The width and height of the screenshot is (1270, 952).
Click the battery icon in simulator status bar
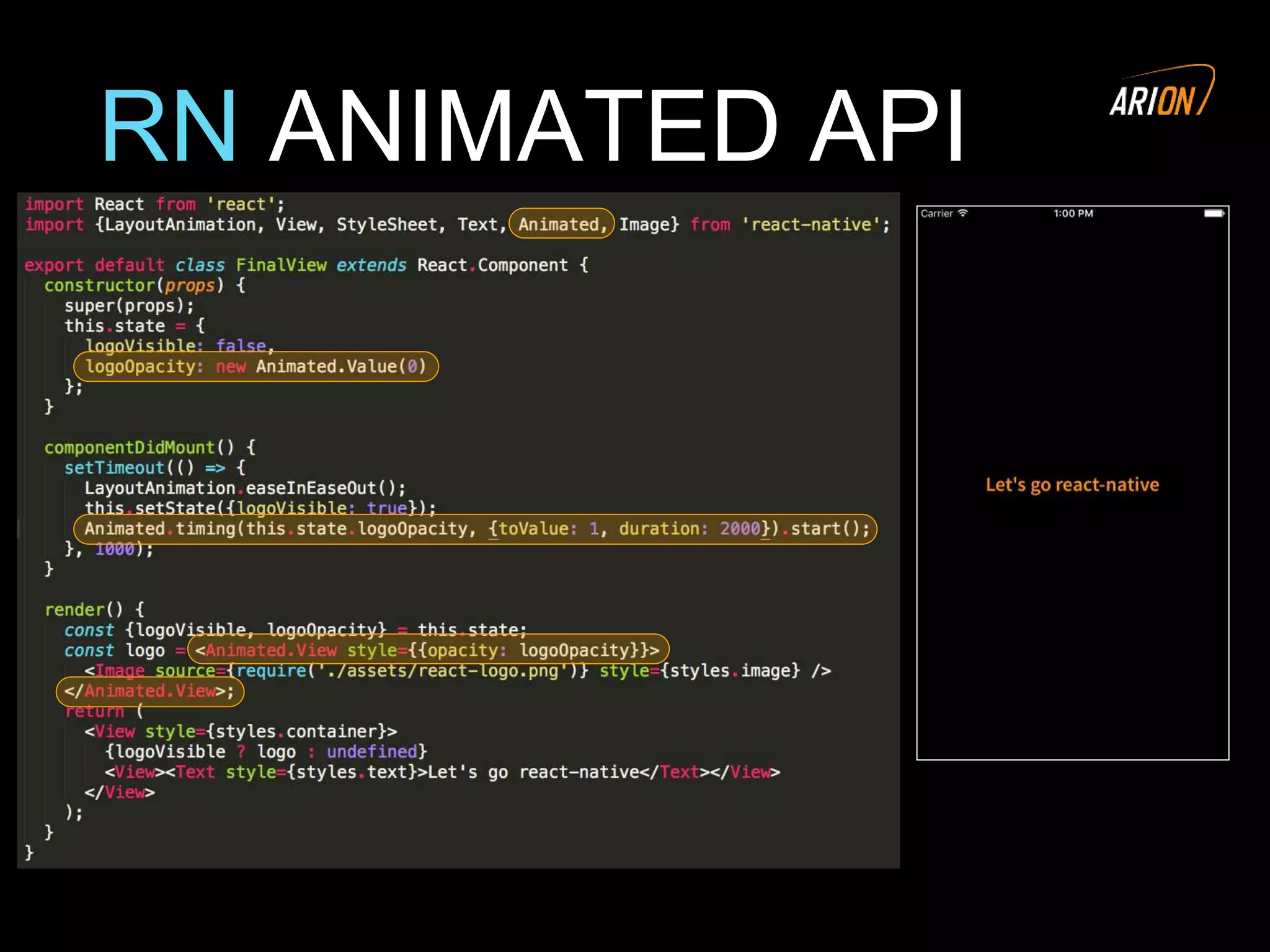(1214, 213)
